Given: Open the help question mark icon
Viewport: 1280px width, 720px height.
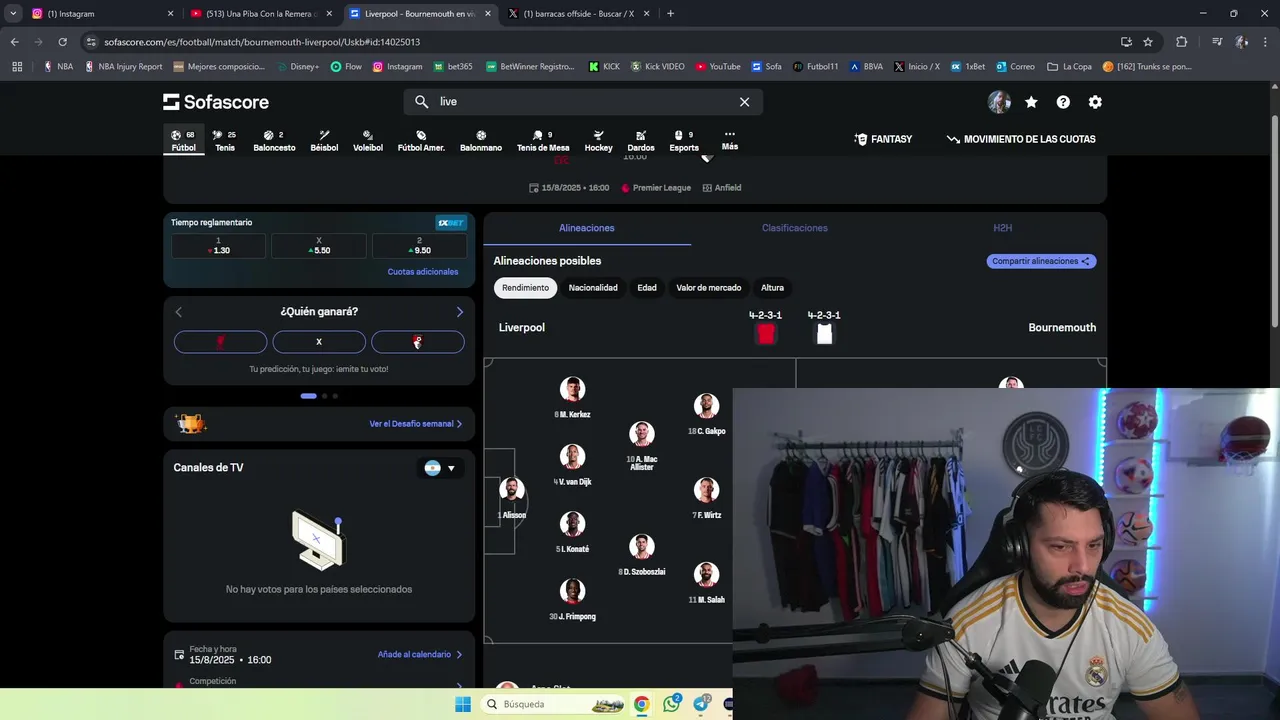Looking at the screenshot, I should pos(1063,102).
